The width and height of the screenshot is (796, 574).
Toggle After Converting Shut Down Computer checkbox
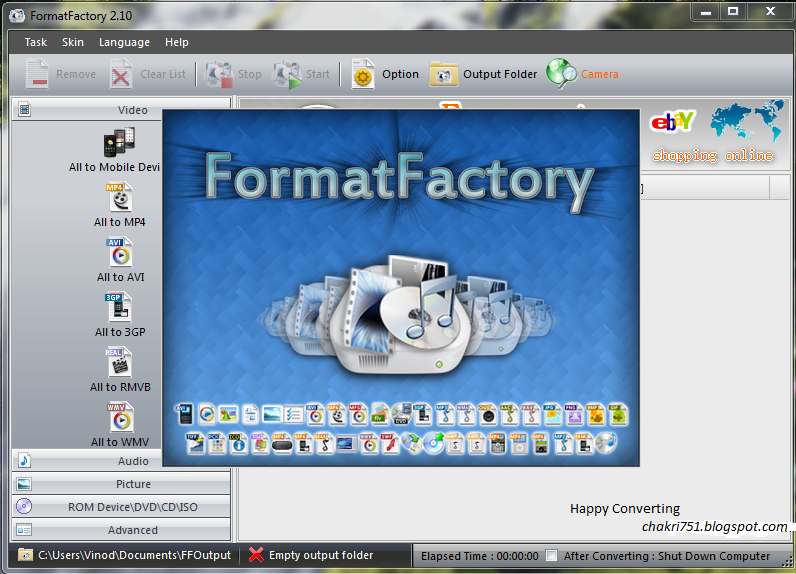pyautogui.click(x=551, y=555)
